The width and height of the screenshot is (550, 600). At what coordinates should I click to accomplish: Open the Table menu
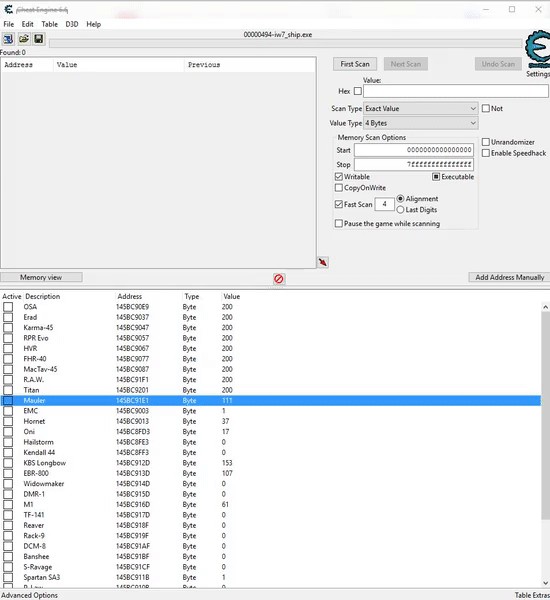click(x=49, y=24)
